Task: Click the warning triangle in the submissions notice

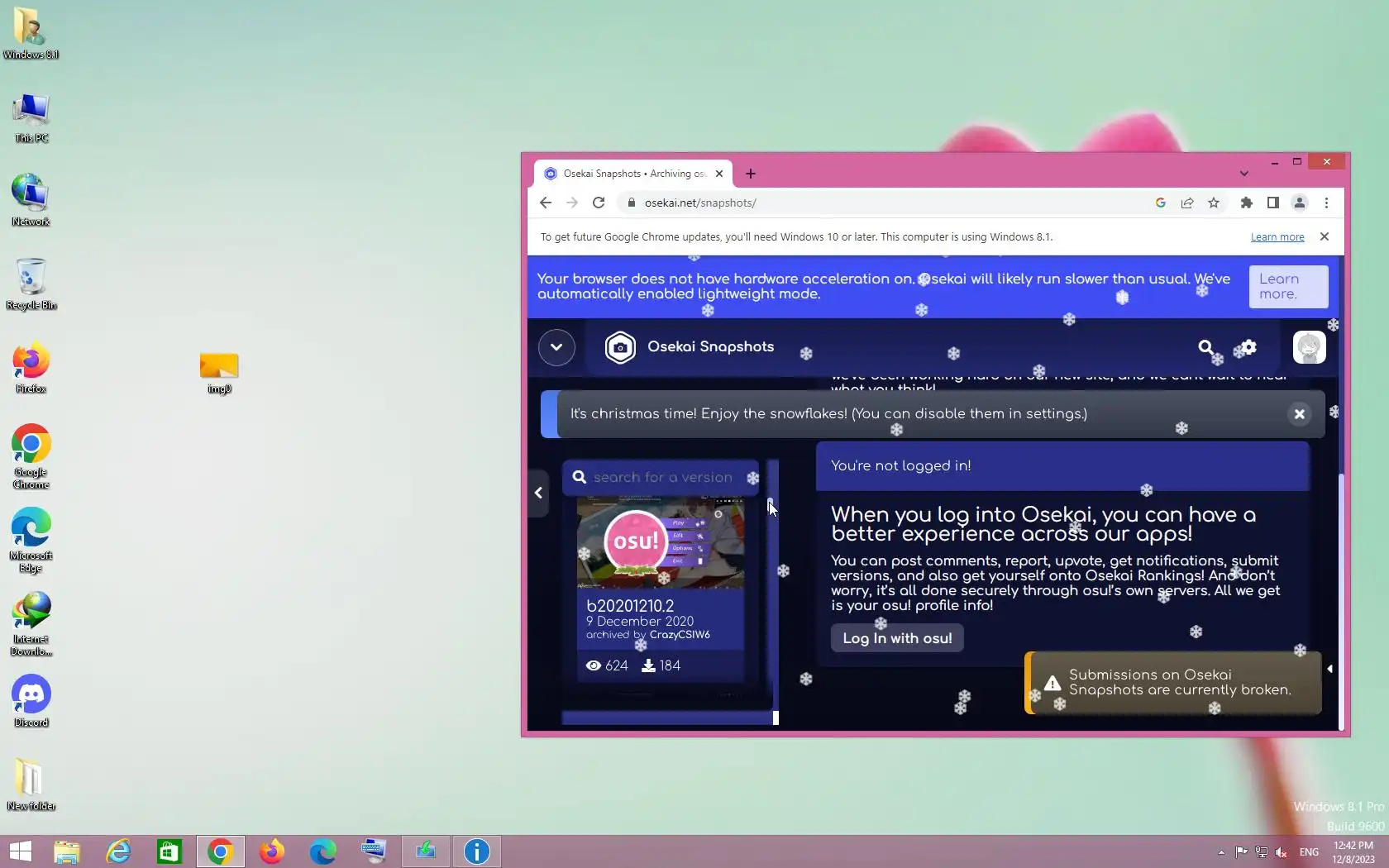Action: click(x=1052, y=684)
